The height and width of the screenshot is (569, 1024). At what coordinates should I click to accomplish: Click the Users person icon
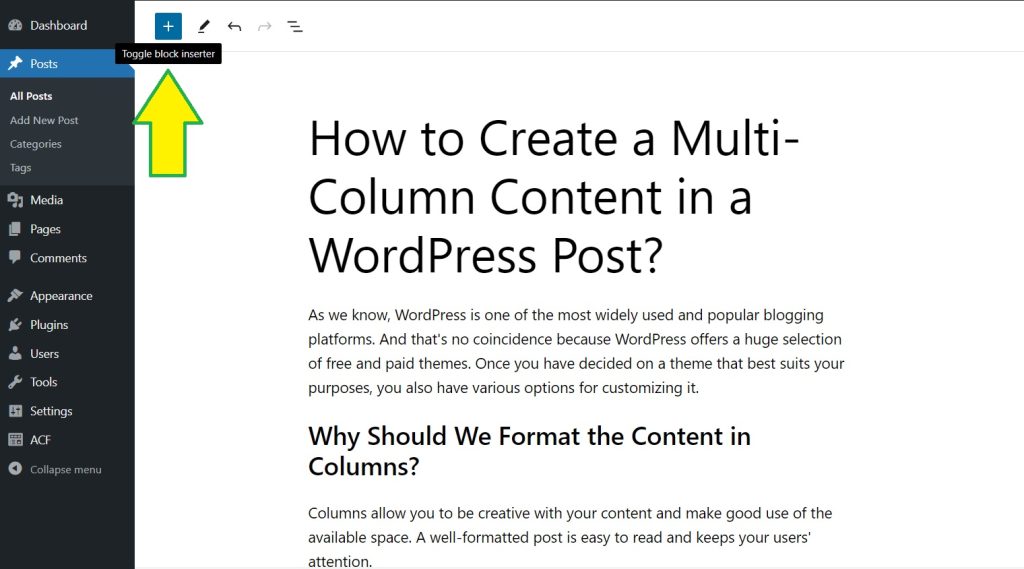[x=15, y=353]
